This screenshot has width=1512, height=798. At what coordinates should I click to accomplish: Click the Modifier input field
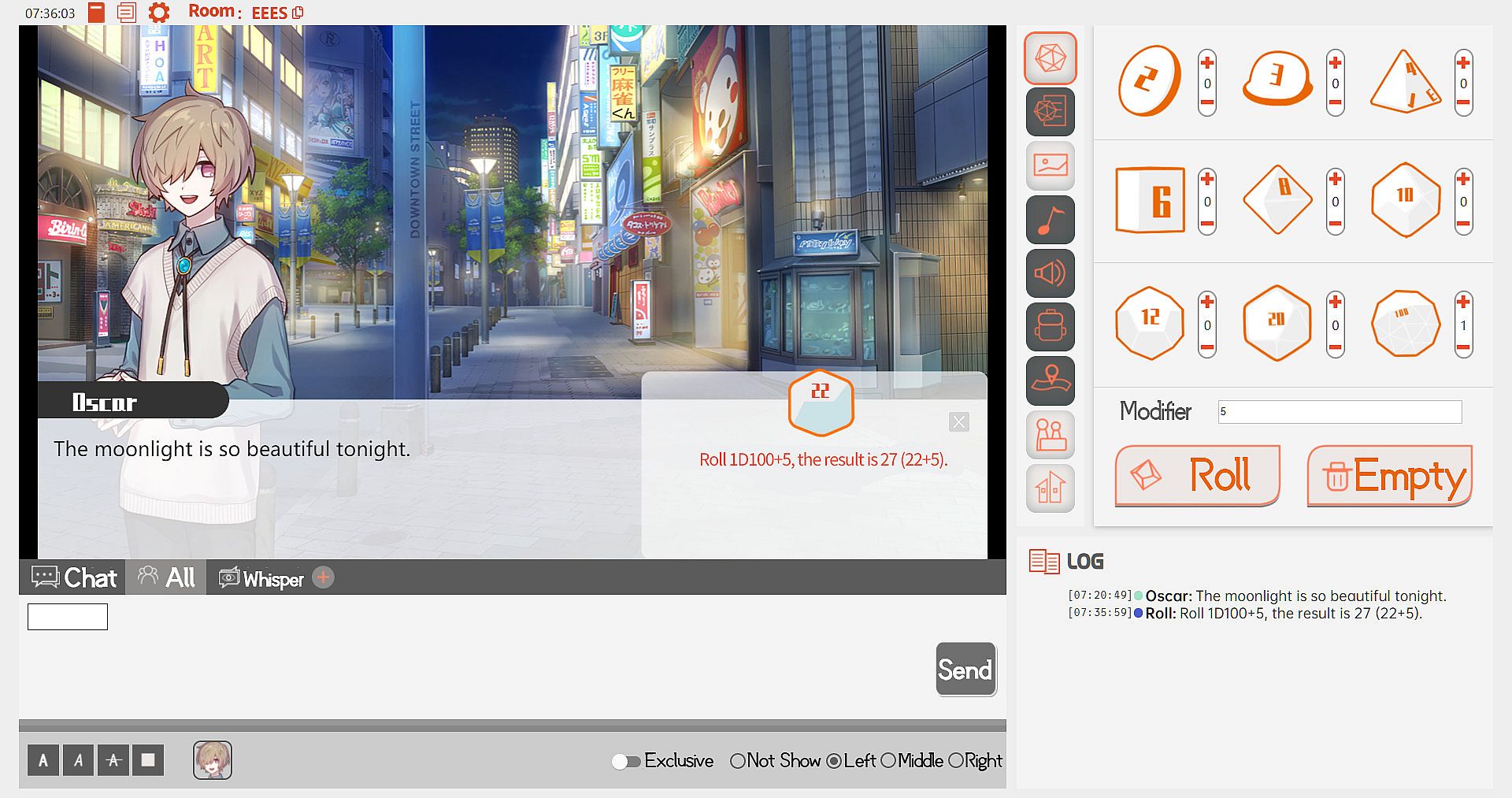(x=1339, y=412)
